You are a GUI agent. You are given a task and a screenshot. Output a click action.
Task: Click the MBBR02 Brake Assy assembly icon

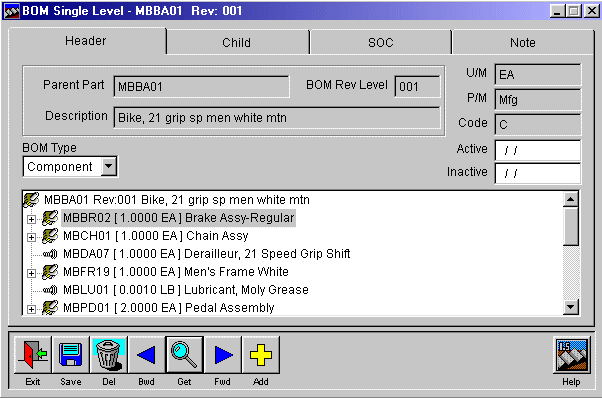[x=50, y=218]
